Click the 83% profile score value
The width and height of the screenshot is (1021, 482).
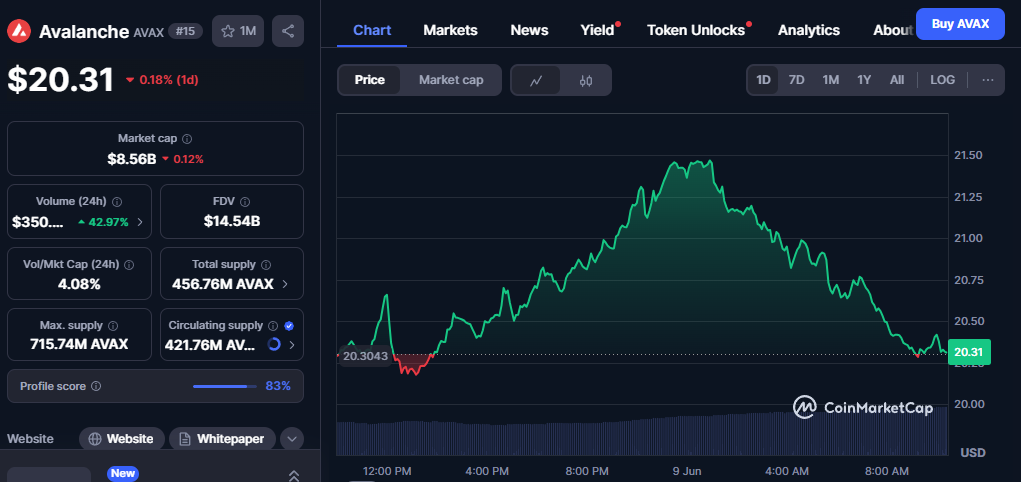[x=278, y=386]
